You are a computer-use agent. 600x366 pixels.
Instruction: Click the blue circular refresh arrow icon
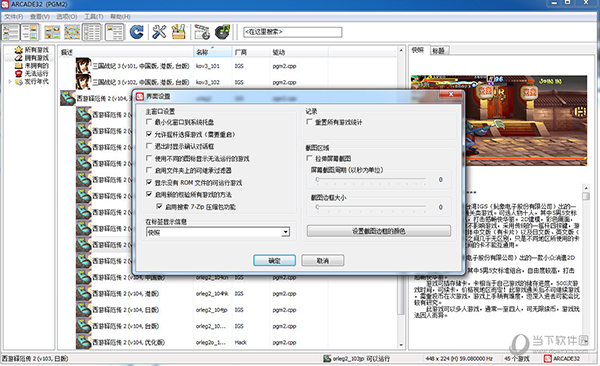(137, 32)
